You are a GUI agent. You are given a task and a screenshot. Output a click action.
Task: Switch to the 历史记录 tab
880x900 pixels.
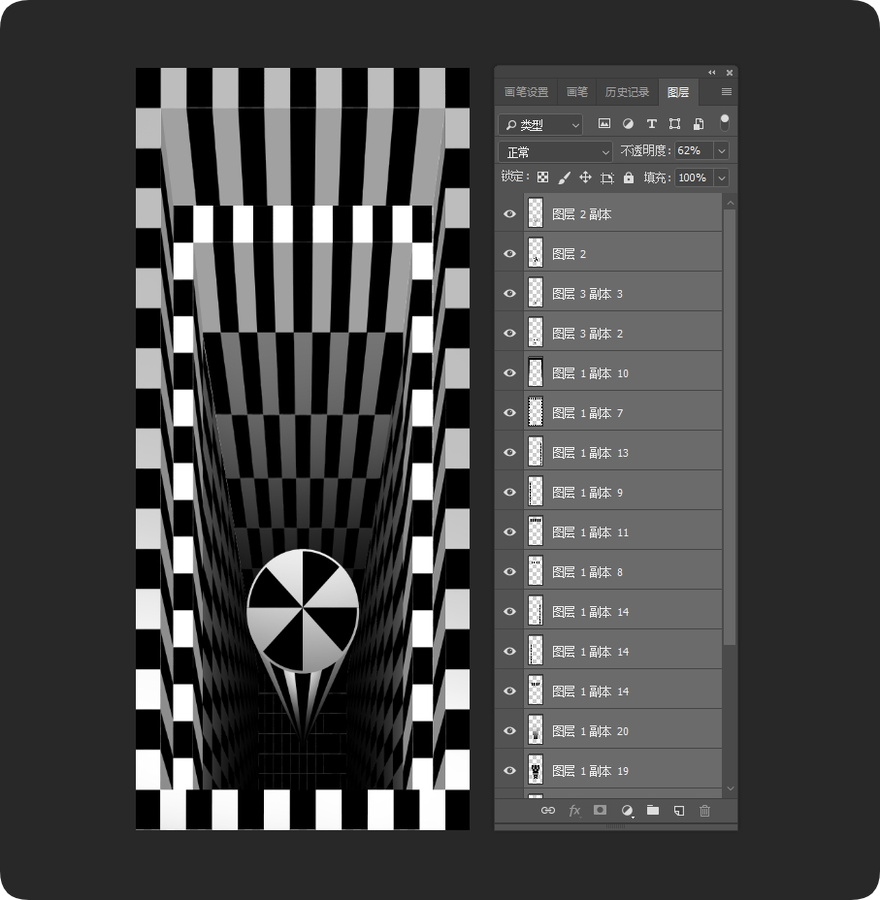click(x=627, y=92)
